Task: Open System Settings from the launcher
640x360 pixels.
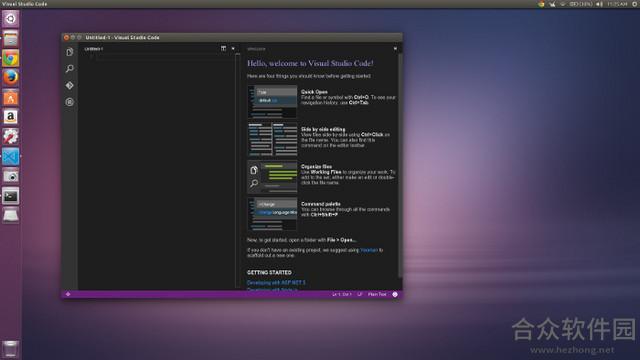Action: [11, 137]
